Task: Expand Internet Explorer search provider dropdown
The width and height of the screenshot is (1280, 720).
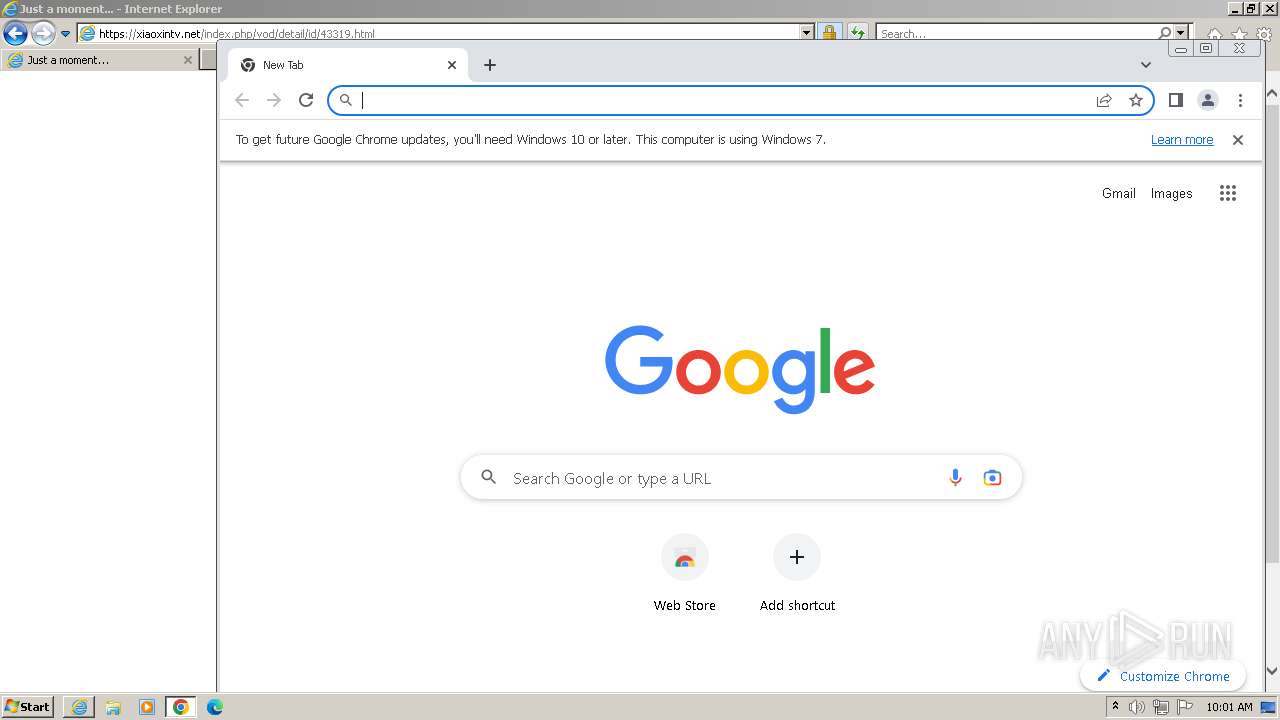Action: (1181, 33)
